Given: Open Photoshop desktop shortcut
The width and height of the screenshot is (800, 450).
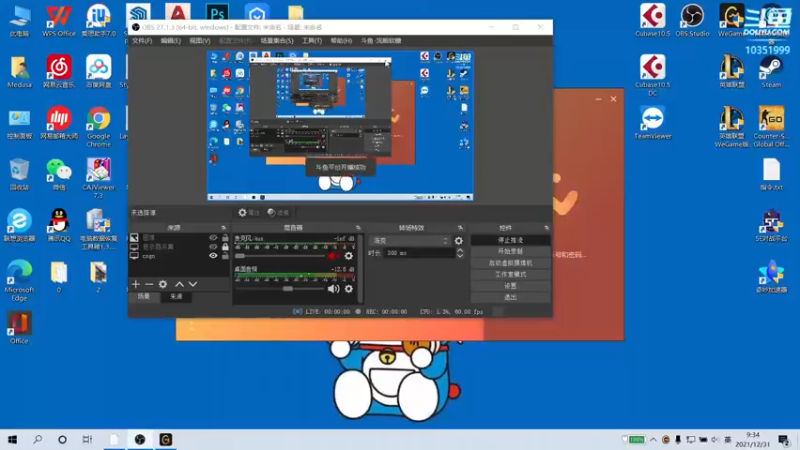Looking at the screenshot, I should click(x=217, y=12).
